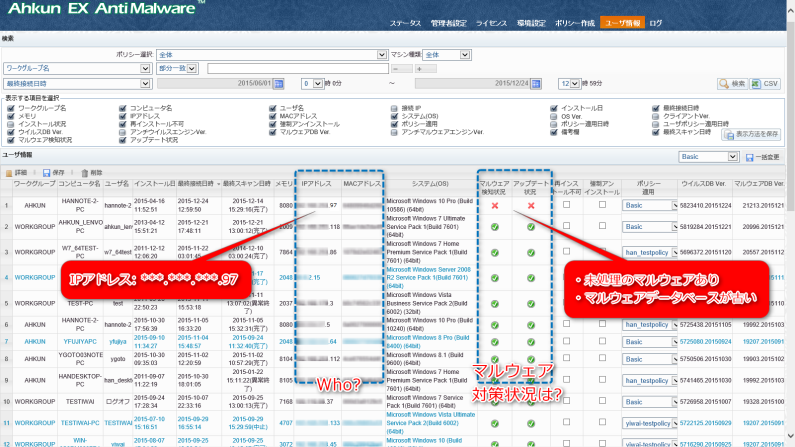The image size is (795, 447).
Task: Click red X update status for row 1
Action: pyautogui.click(x=531, y=206)
